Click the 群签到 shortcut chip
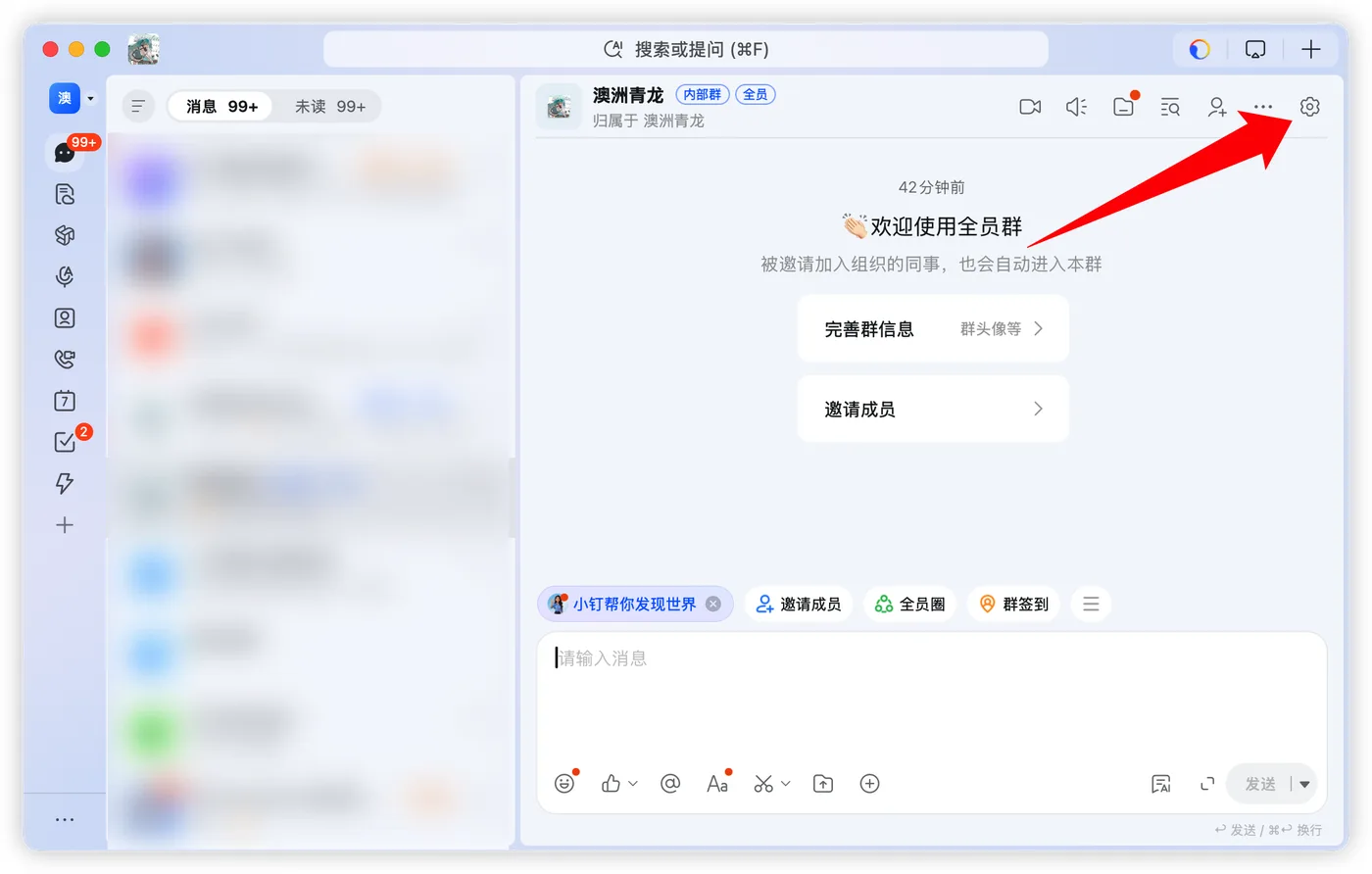This screenshot has width=1372, height=874. point(1014,605)
